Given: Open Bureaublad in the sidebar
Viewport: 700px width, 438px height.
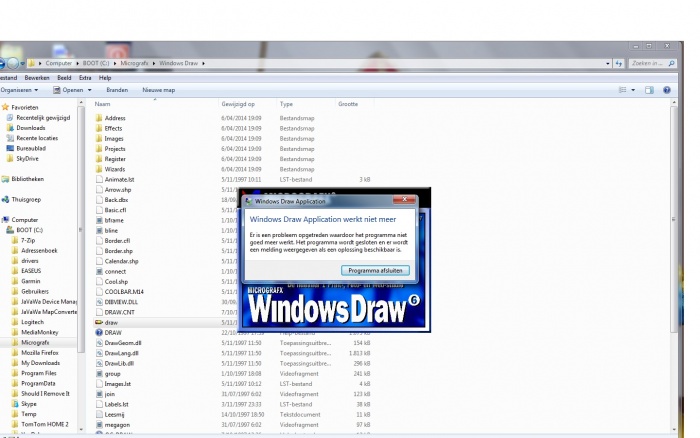Looking at the screenshot, I should pos(31,149).
